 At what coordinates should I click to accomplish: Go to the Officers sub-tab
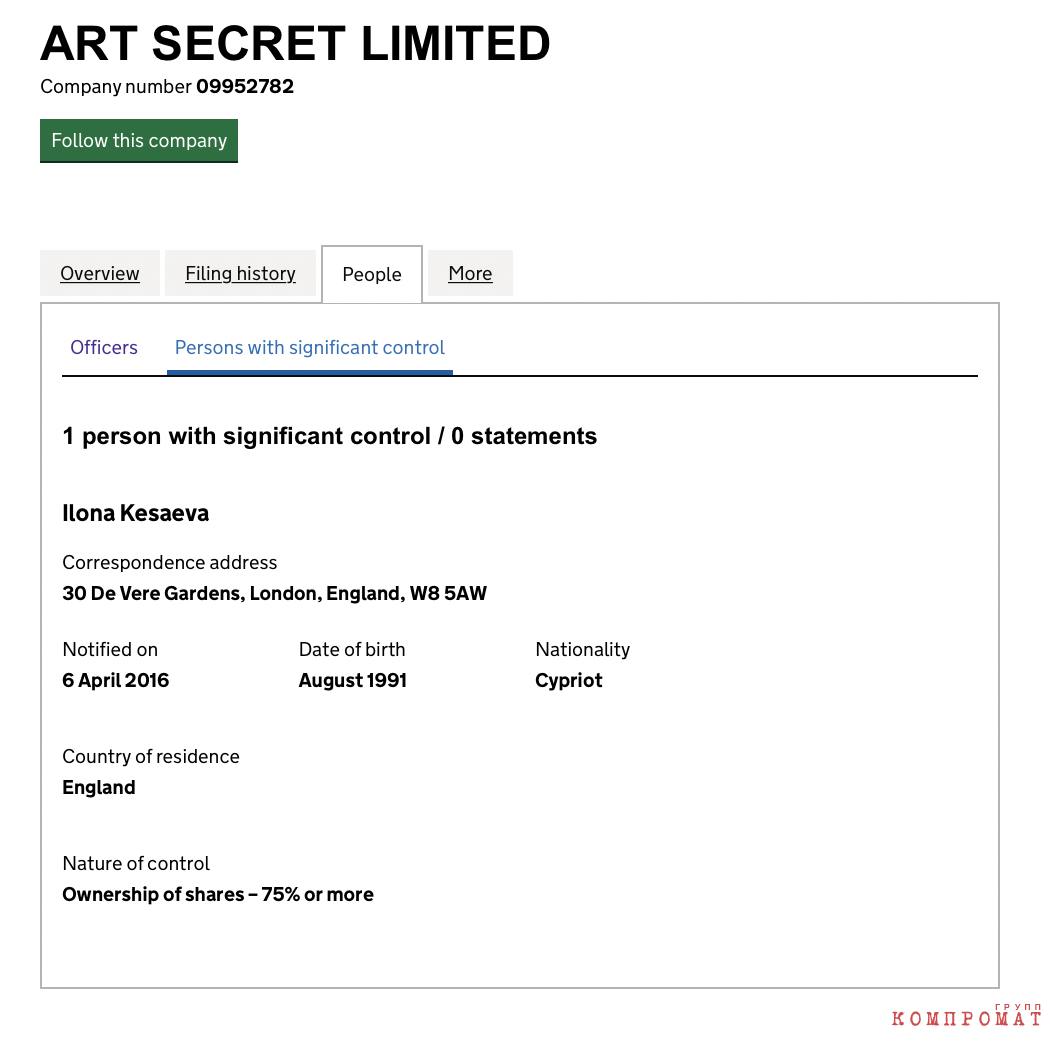pyautogui.click(x=104, y=348)
